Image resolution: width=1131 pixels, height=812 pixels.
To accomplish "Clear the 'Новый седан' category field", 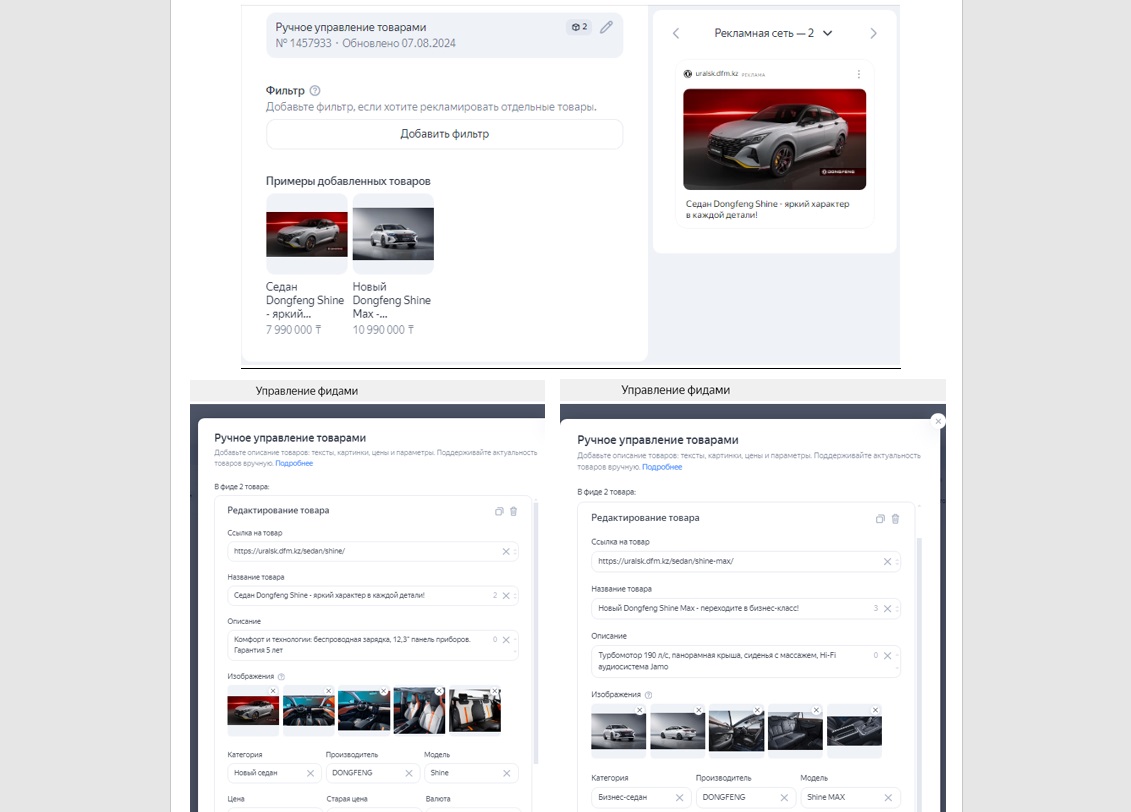I will (310, 773).
